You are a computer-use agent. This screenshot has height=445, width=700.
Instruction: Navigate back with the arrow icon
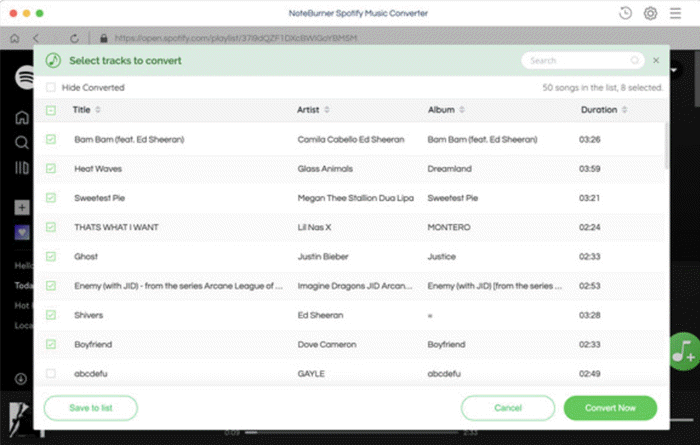[36, 38]
